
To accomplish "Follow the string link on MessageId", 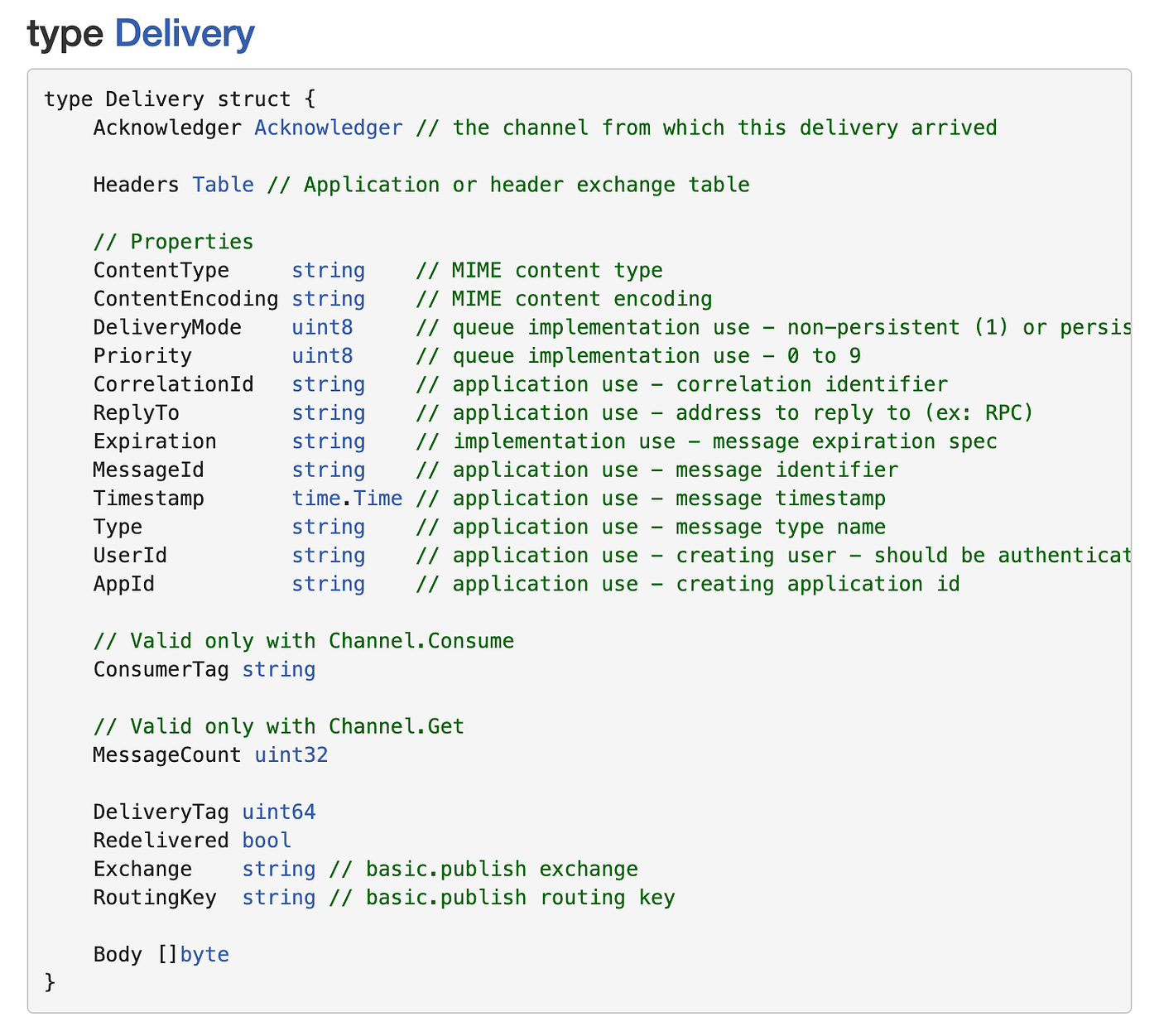I will pyautogui.click(x=328, y=470).
